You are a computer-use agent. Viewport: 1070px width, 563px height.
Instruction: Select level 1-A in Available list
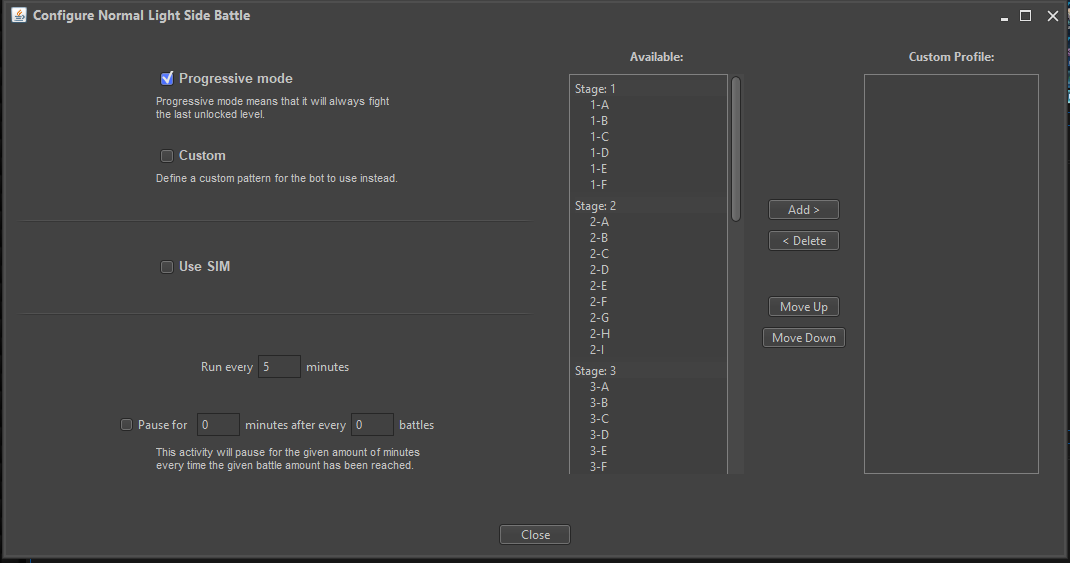[x=599, y=105]
